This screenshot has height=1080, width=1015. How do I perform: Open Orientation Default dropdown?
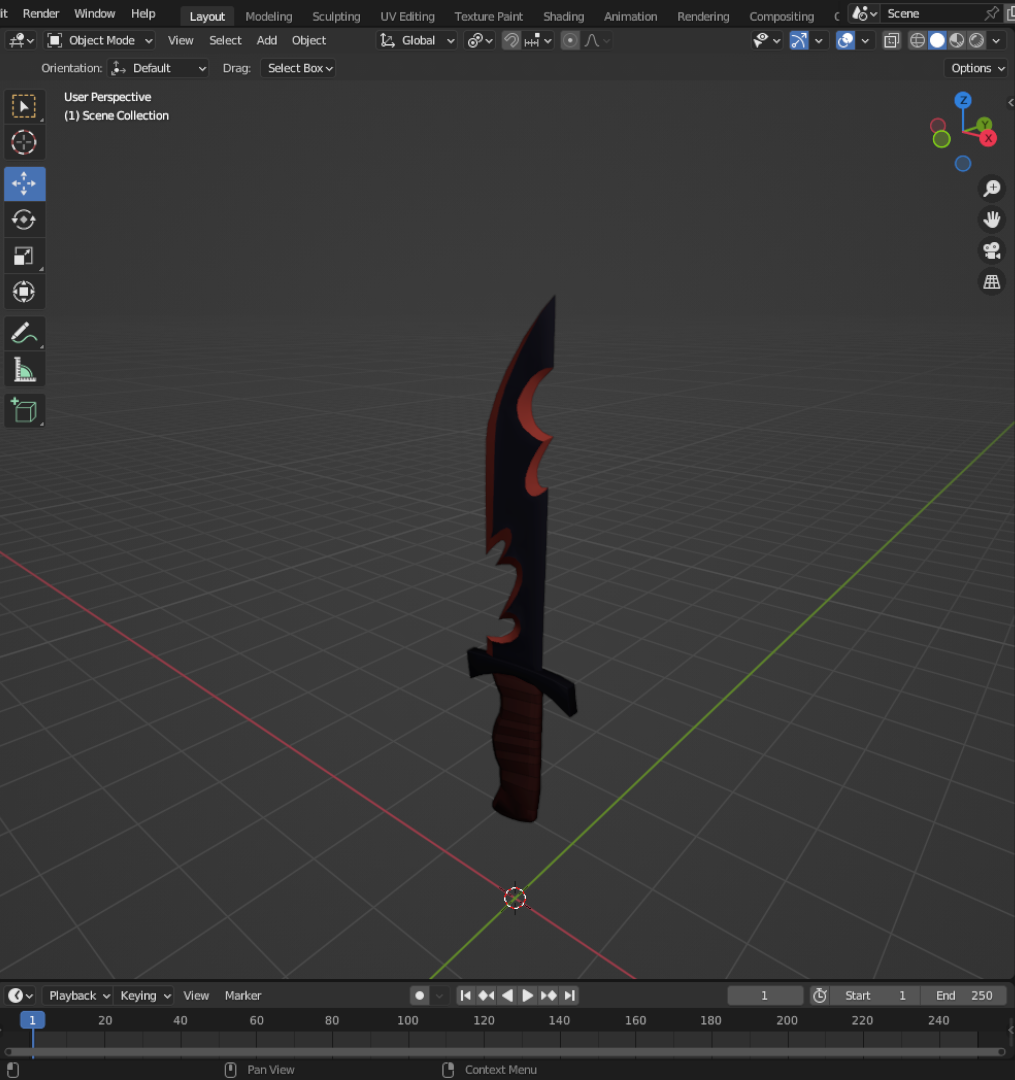pyautogui.click(x=158, y=68)
